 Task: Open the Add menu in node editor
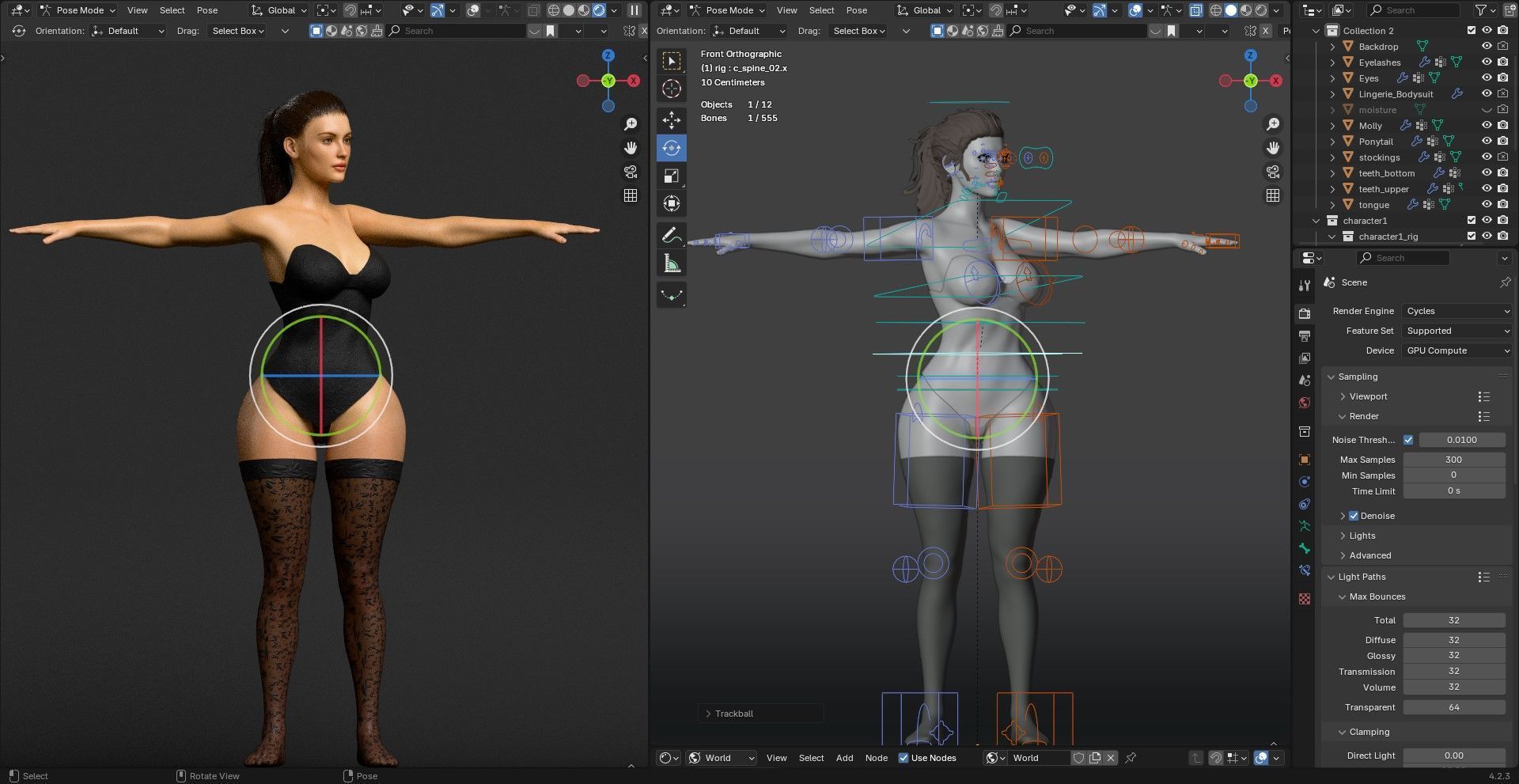point(845,758)
